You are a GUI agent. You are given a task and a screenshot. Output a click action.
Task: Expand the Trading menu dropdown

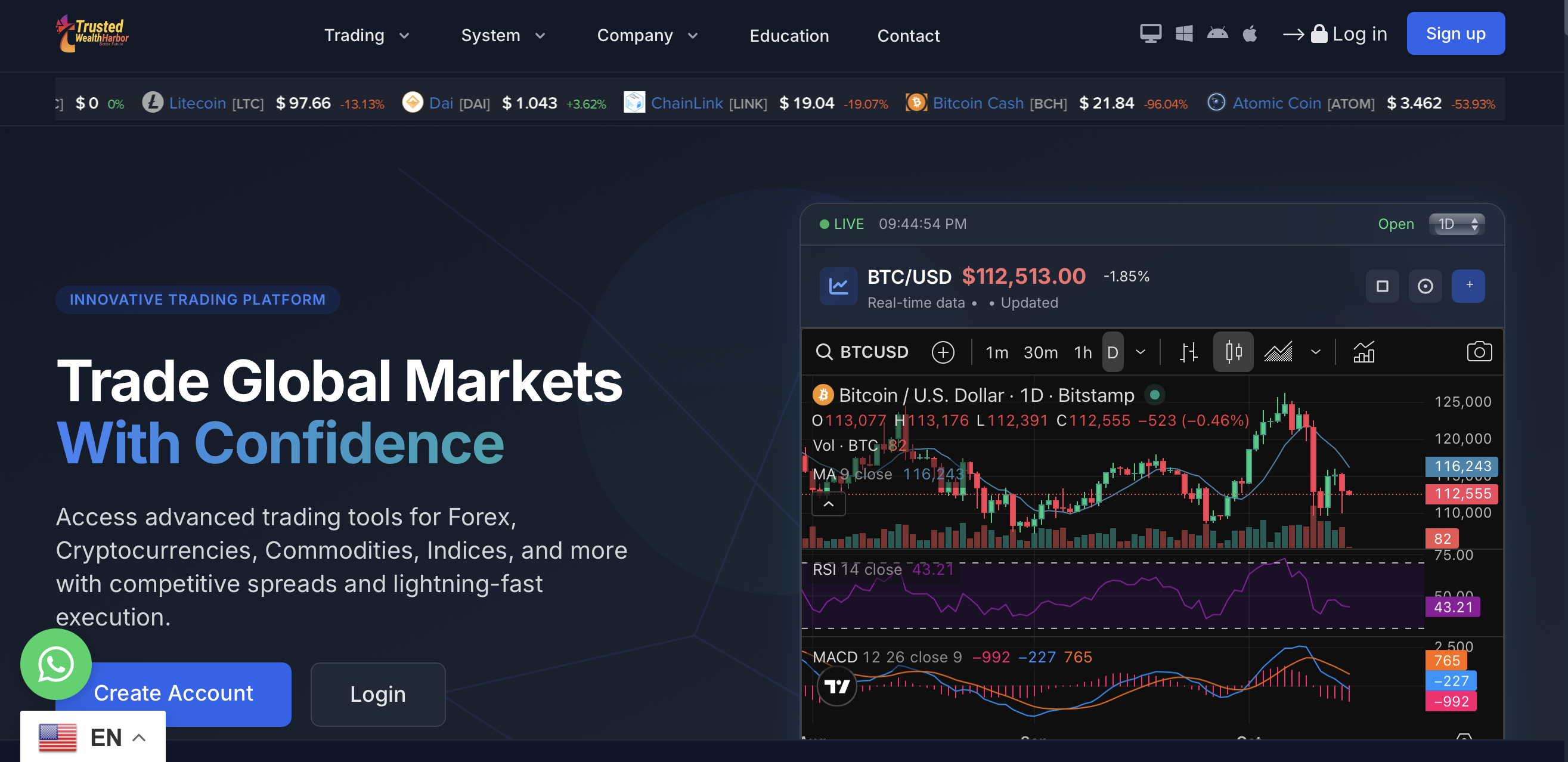click(367, 35)
